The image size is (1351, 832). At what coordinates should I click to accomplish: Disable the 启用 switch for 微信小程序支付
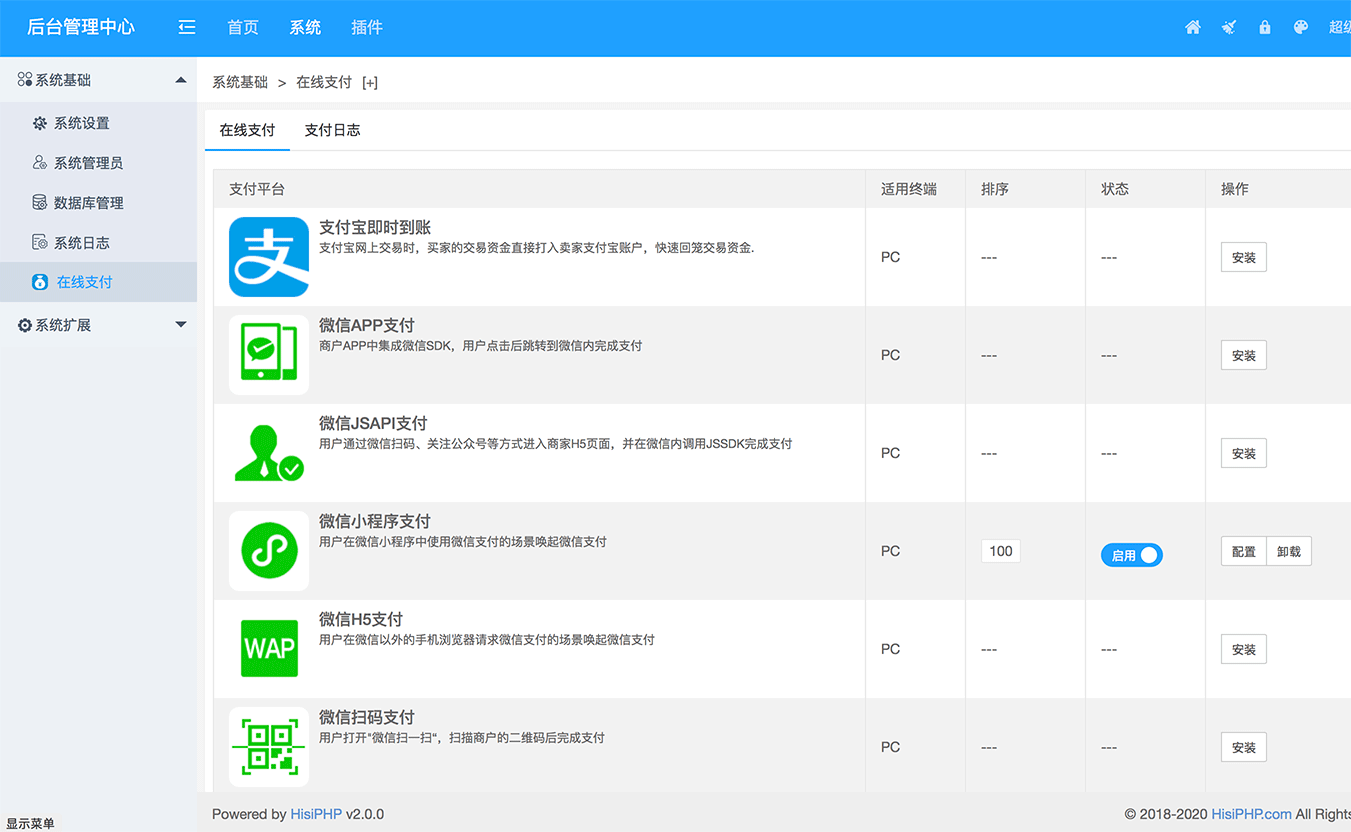1132,555
